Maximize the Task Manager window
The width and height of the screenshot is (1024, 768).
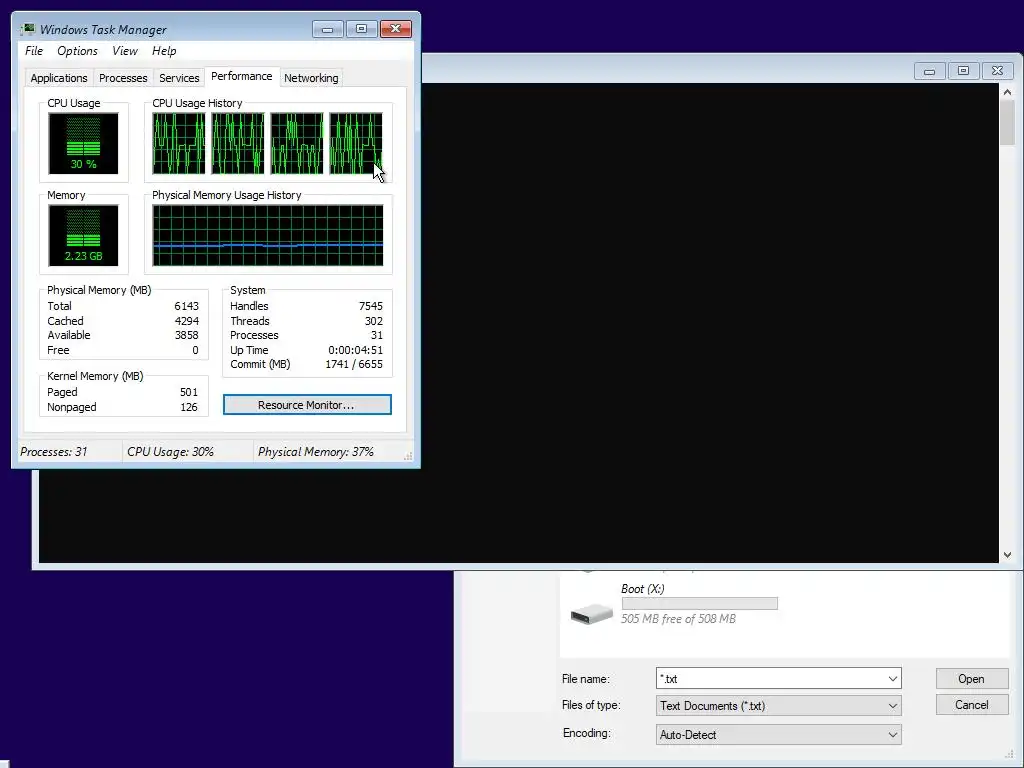[361, 29]
